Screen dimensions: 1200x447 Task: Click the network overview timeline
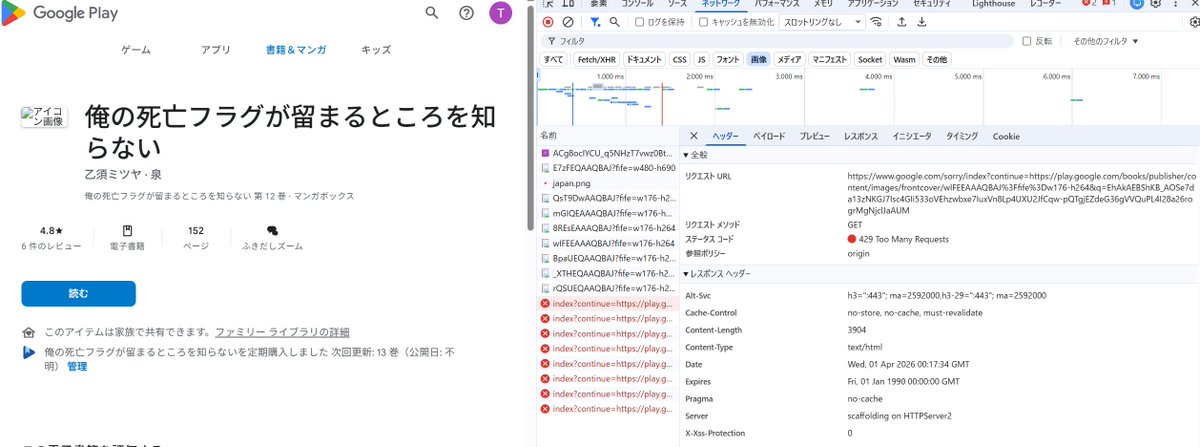[x=867, y=96]
